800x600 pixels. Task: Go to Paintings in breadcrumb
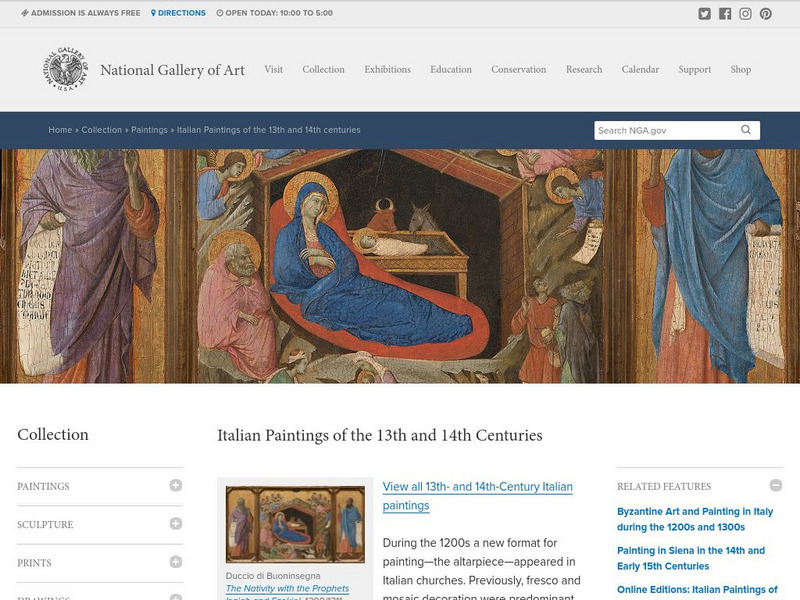pyautogui.click(x=149, y=130)
